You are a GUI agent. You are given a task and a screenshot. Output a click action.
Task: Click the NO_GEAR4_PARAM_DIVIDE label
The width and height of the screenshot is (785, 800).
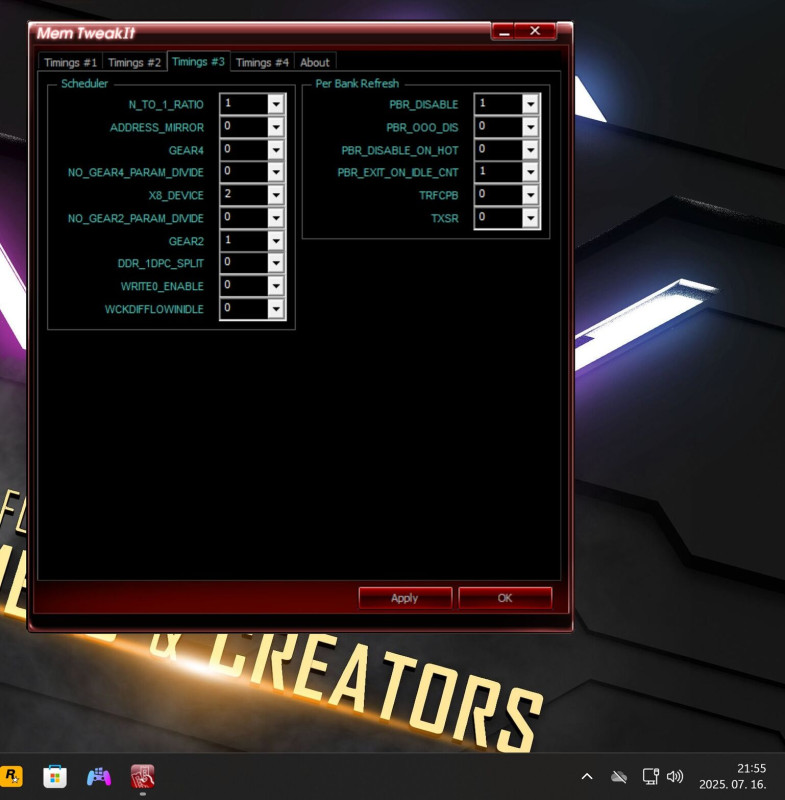pos(136,172)
